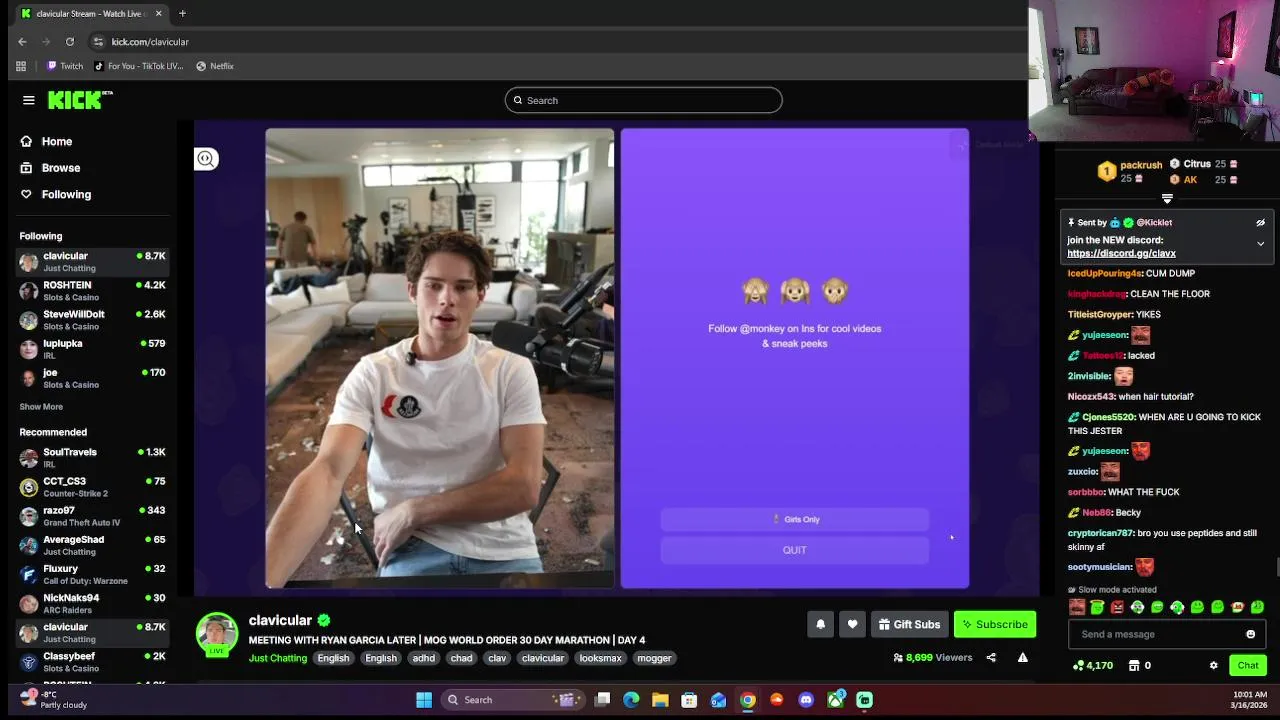1280x720 pixels.
Task: Open NickNaks94 recommended channel
Action: (x=93, y=603)
